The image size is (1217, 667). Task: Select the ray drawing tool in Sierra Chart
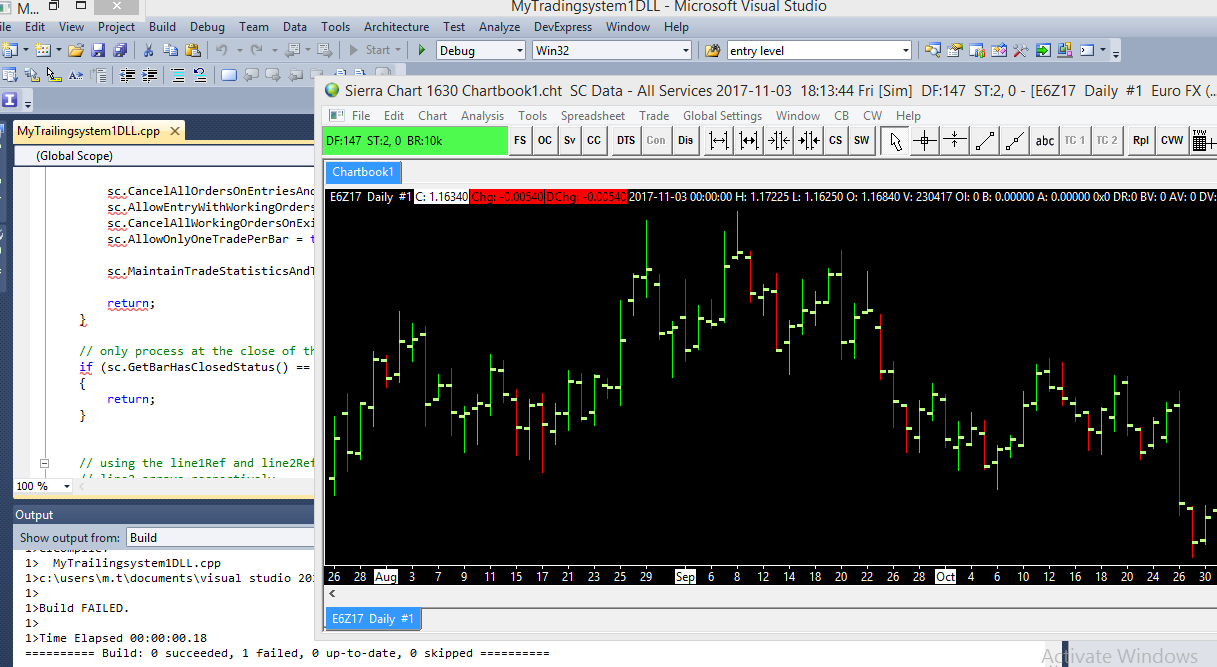pos(1015,141)
